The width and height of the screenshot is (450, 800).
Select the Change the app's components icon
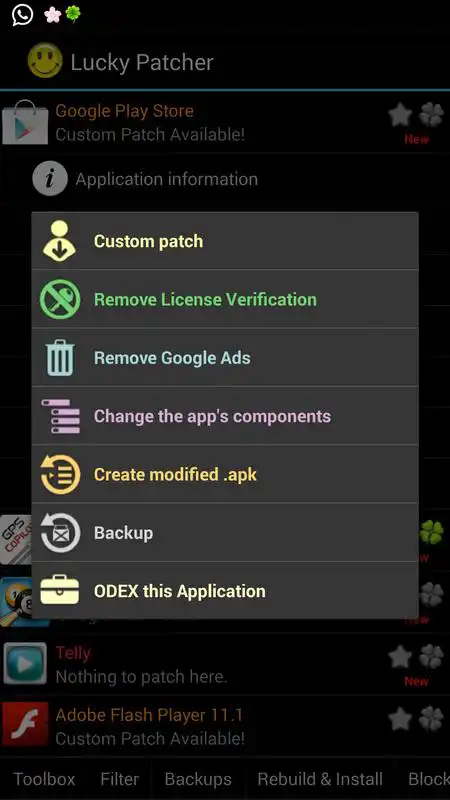tap(60, 416)
